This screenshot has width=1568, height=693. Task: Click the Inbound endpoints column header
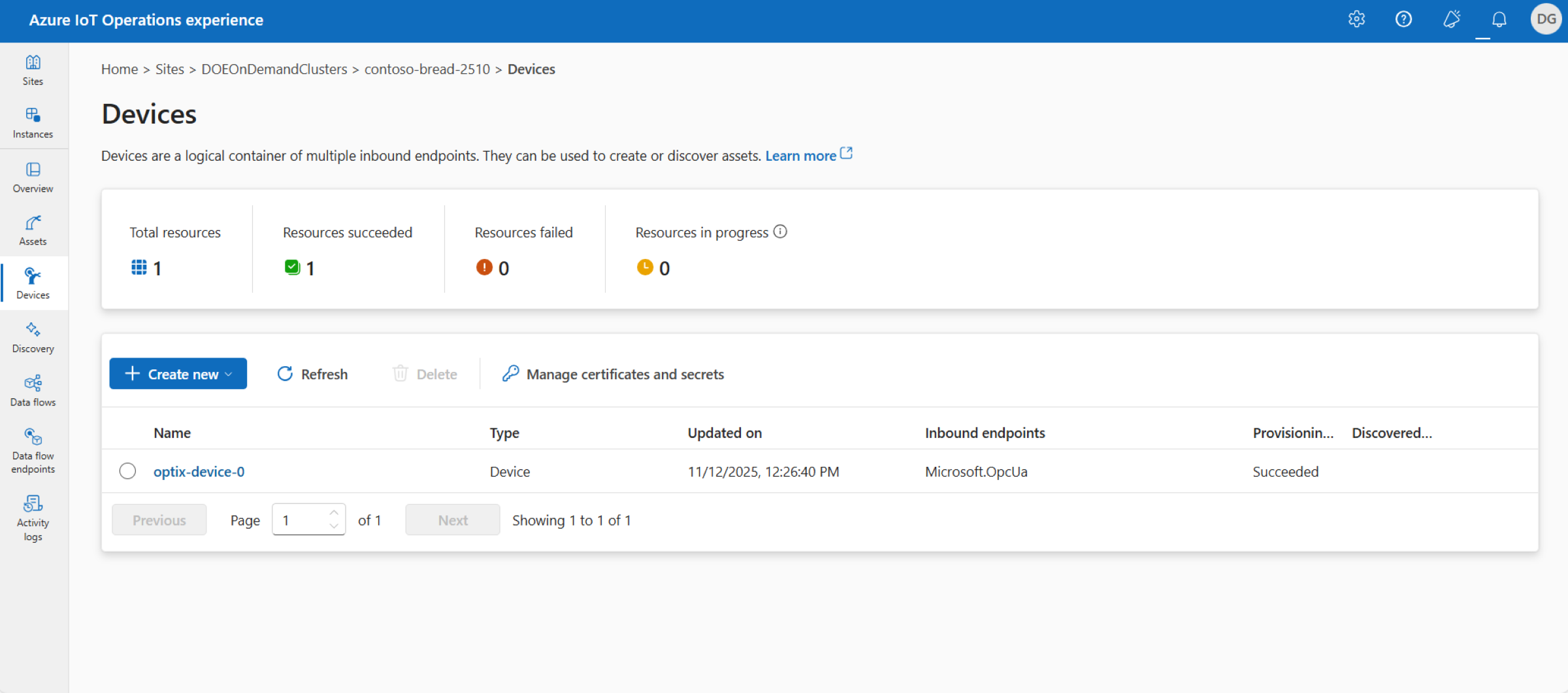985,433
